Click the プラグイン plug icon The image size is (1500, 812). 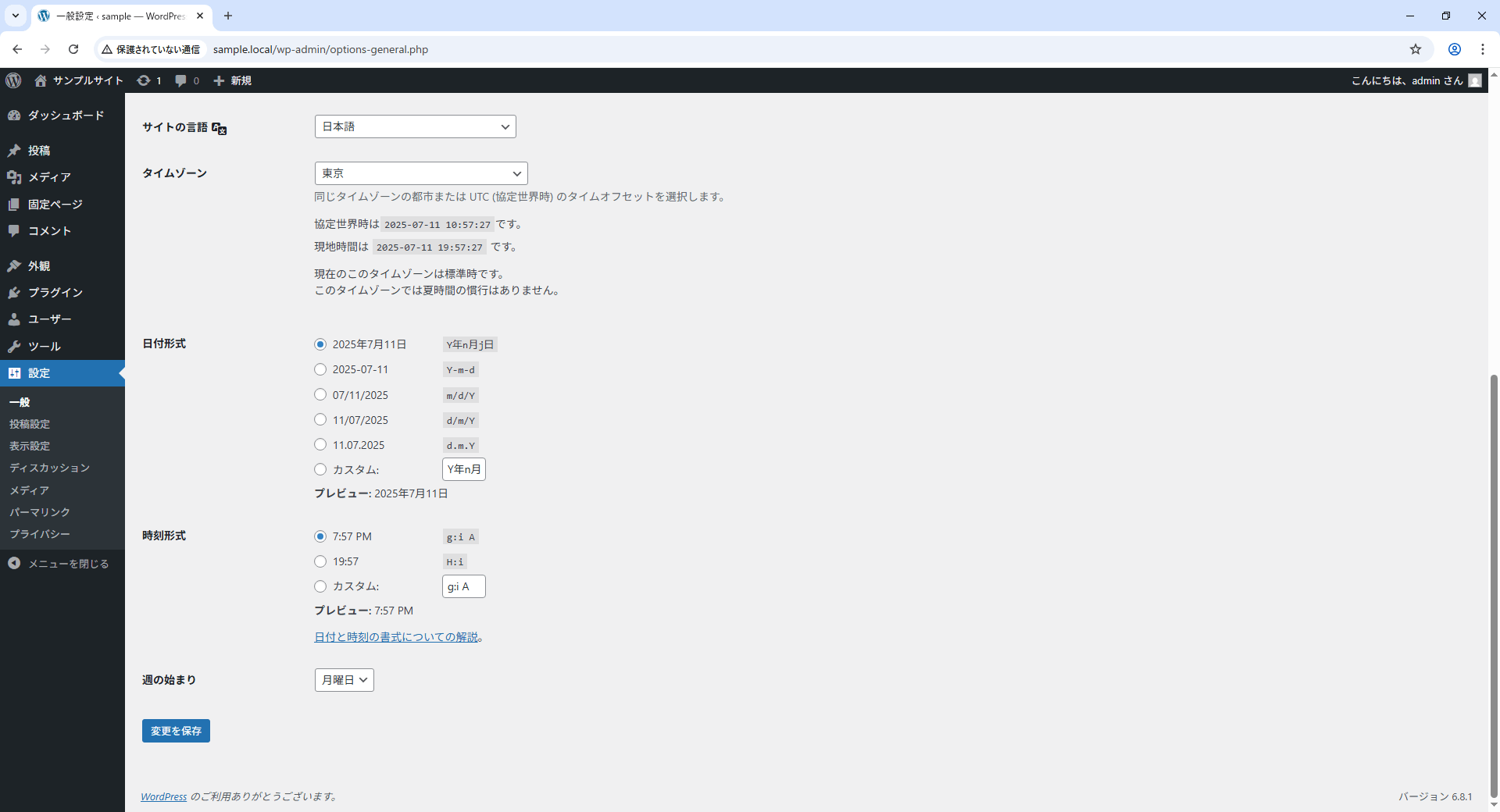coord(14,293)
